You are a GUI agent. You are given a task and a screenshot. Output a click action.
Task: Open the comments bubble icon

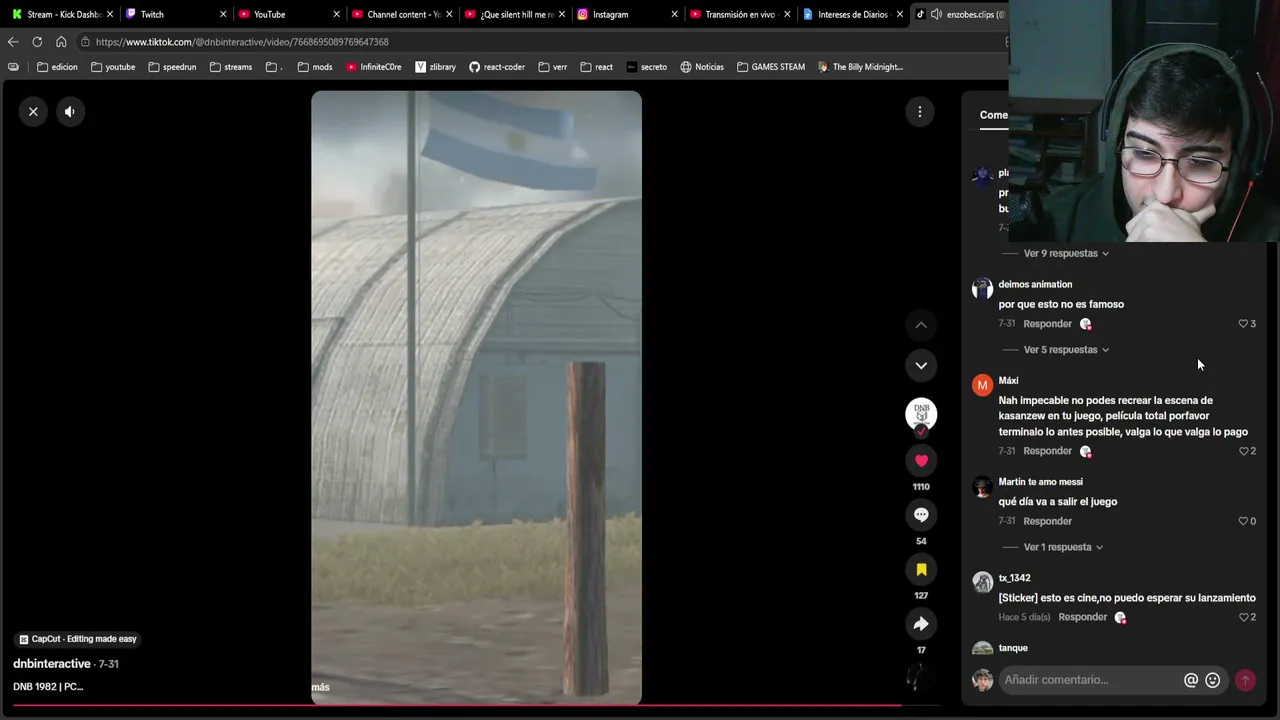pos(921,515)
